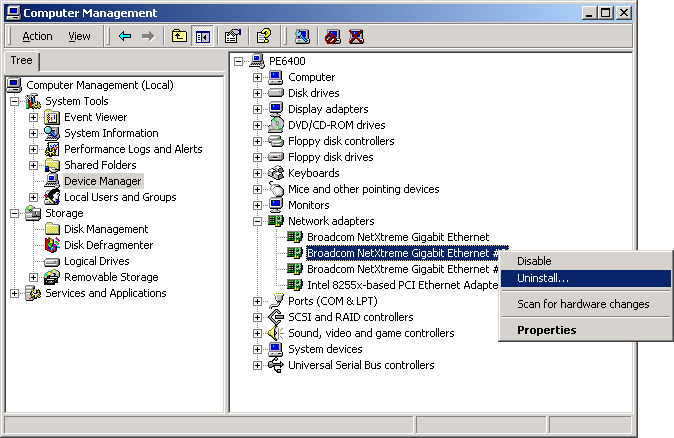This screenshot has width=674, height=438.
Task: Expand the System devices node
Action: click(257, 349)
